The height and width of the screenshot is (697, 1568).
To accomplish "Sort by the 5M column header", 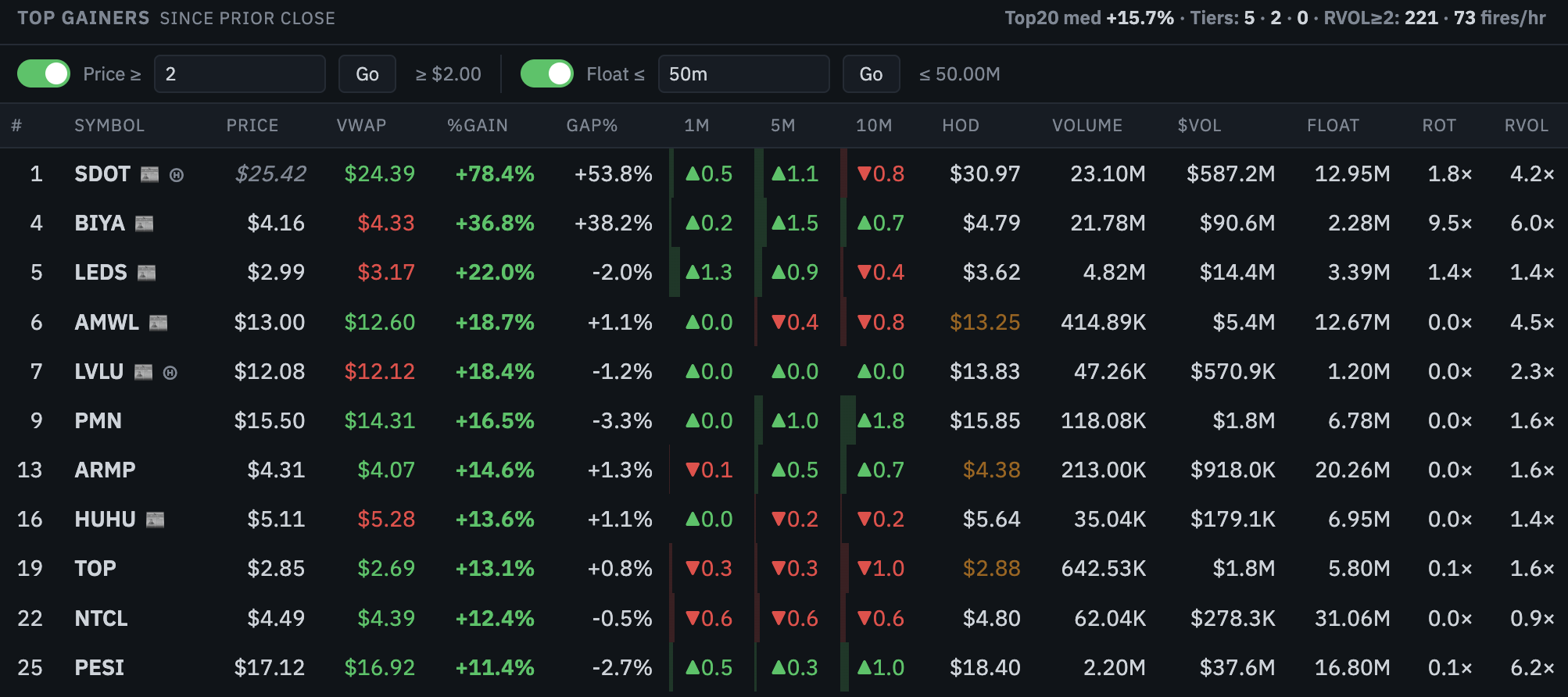I will 782,126.
